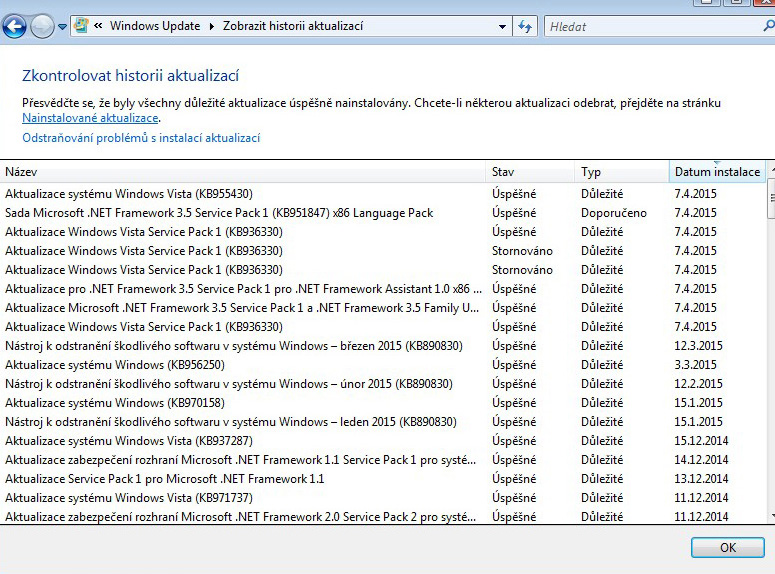Click the date 12.3.2015
This screenshot has height=574, width=775.
(698, 346)
